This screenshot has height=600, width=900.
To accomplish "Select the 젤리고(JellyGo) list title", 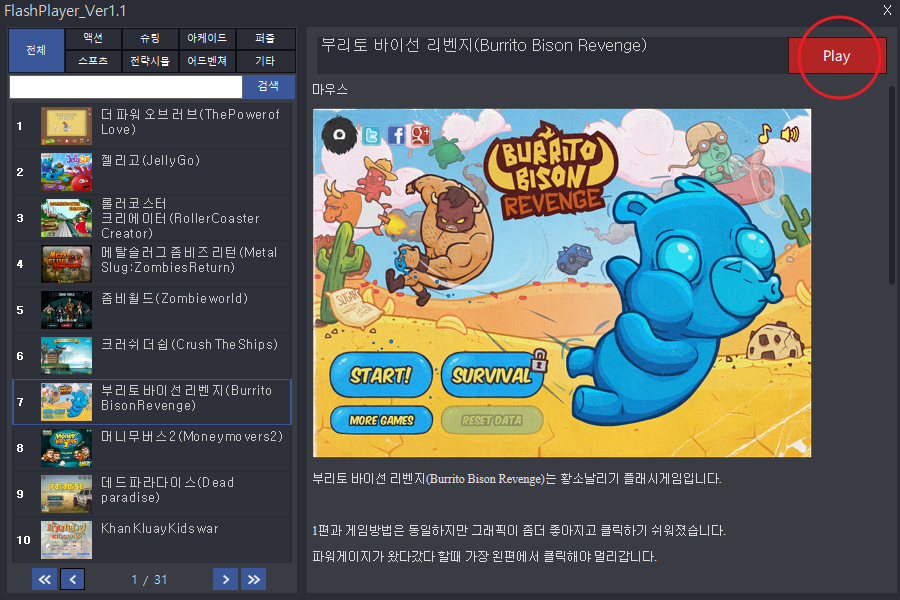I will [x=150, y=160].
